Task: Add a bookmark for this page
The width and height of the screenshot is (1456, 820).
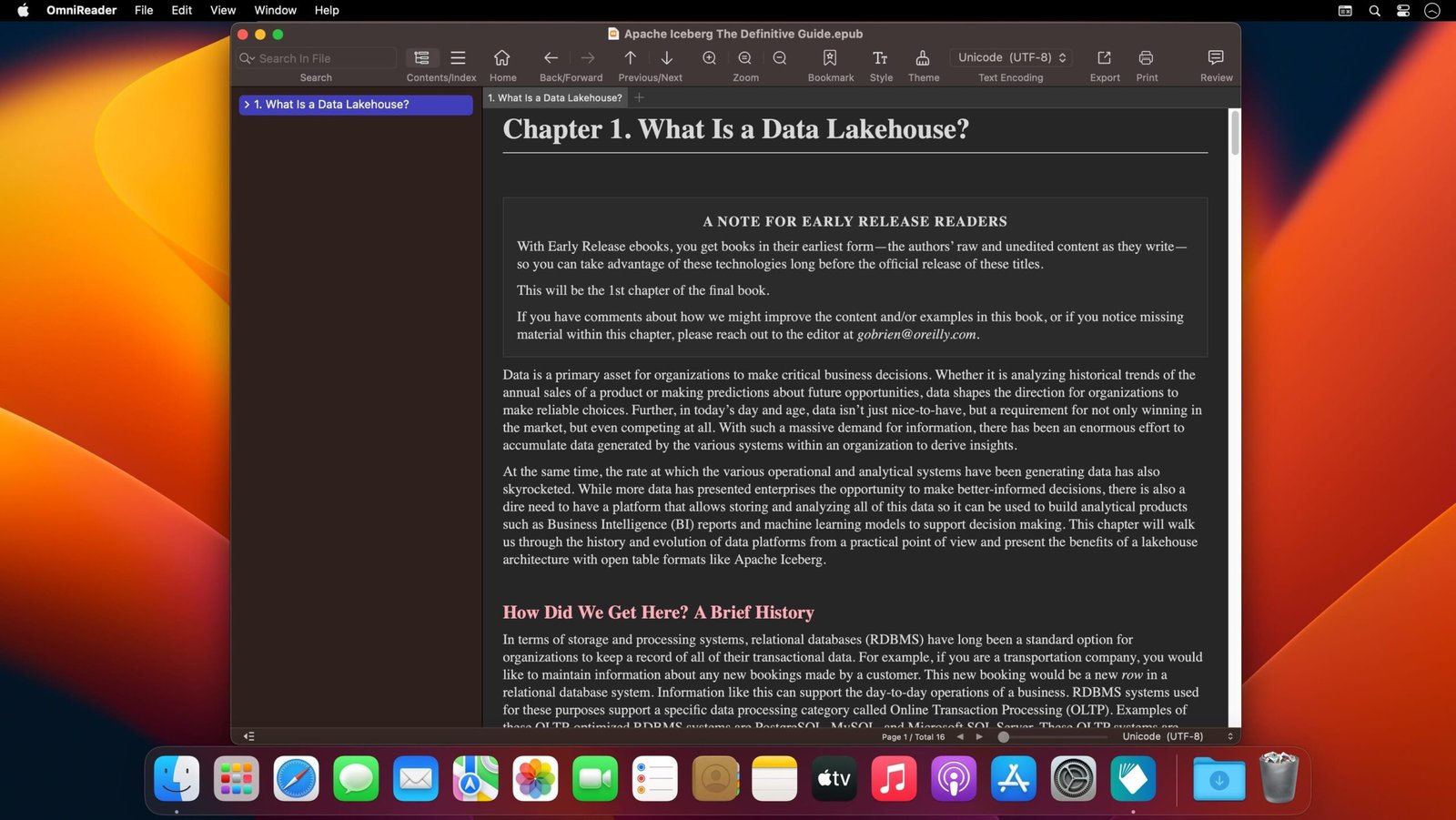Action: (x=829, y=57)
